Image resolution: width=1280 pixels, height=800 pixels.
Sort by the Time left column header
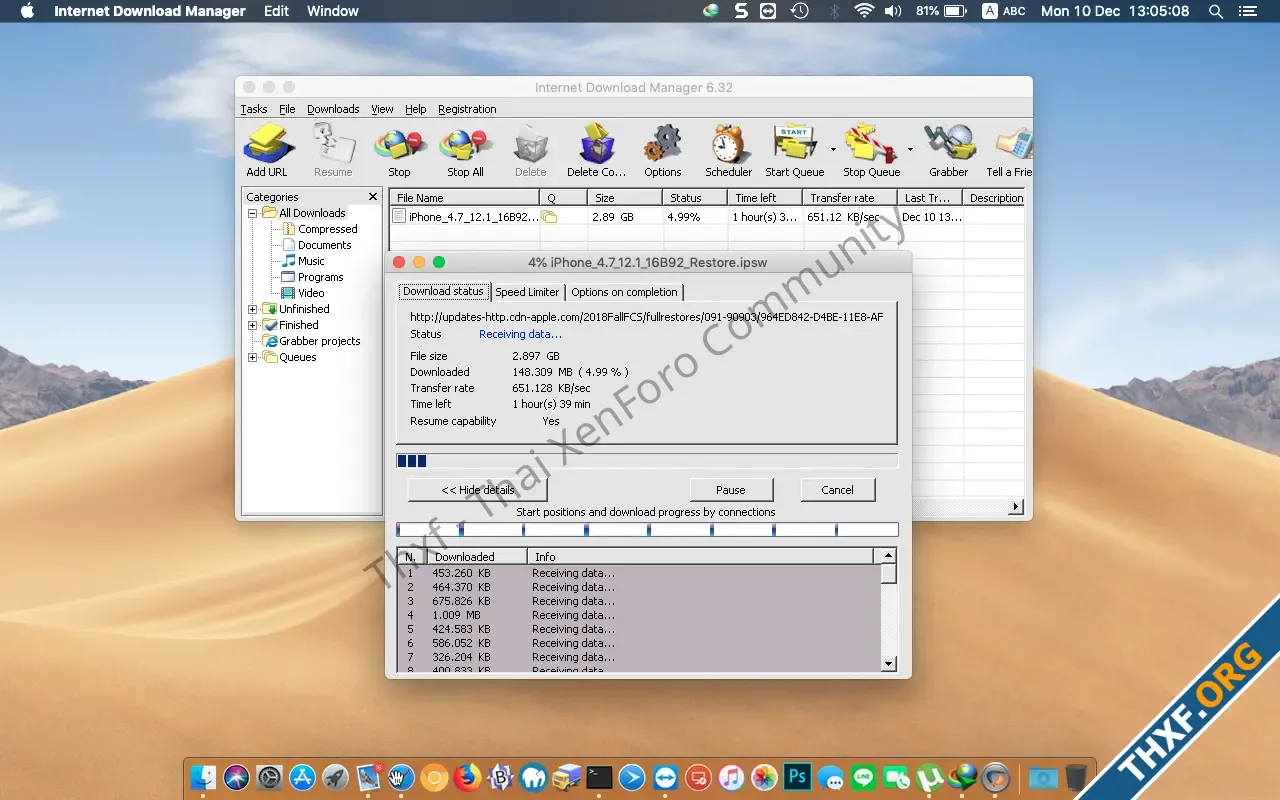coord(765,198)
